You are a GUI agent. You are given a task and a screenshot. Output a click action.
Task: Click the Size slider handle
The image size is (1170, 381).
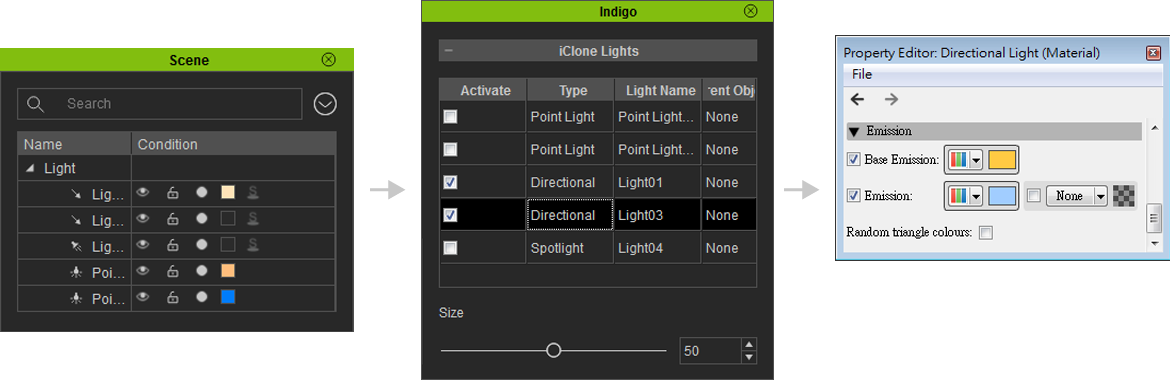(x=553, y=350)
